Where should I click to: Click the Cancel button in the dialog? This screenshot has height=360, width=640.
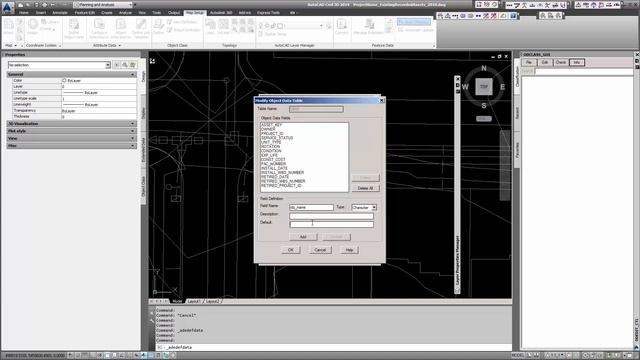320,250
